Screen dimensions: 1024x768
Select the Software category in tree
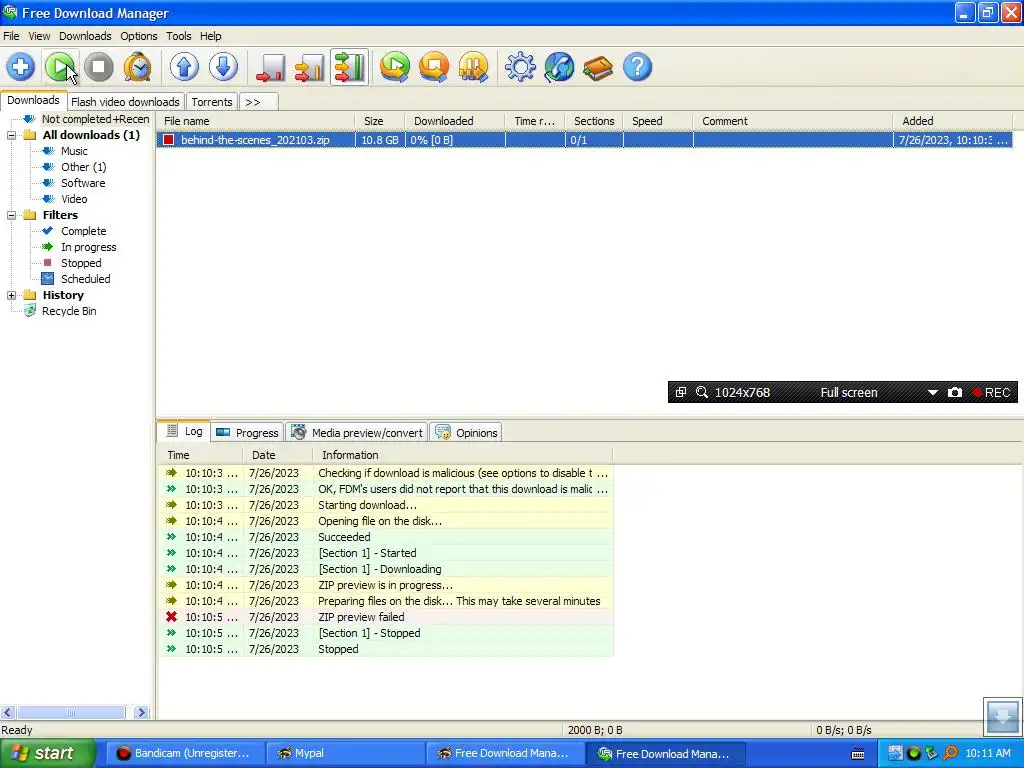[83, 183]
